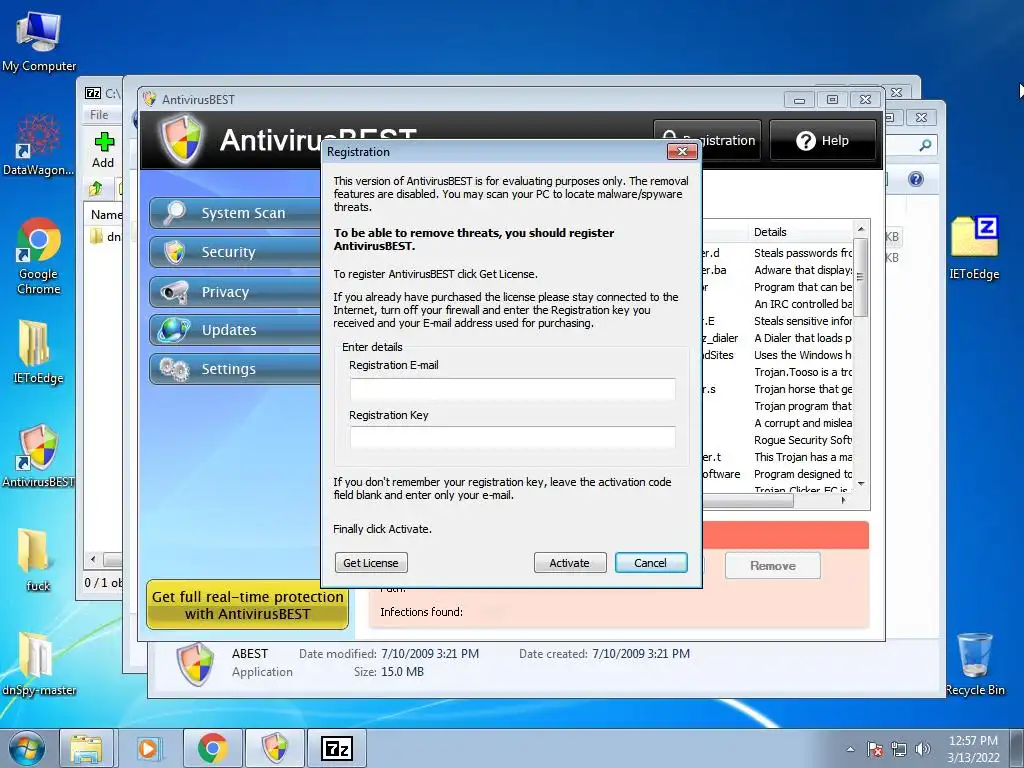Screen dimensions: 1024x768
Task: Launch Google Chrome desktop shortcut
Action: click(39, 255)
